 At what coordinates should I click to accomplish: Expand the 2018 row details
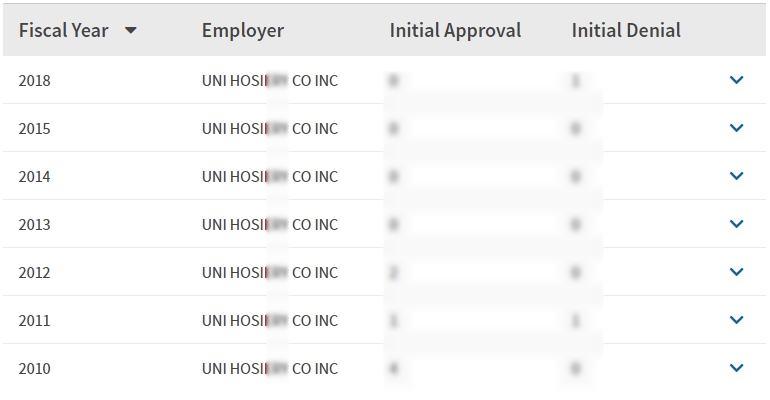click(x=737, y=80)
